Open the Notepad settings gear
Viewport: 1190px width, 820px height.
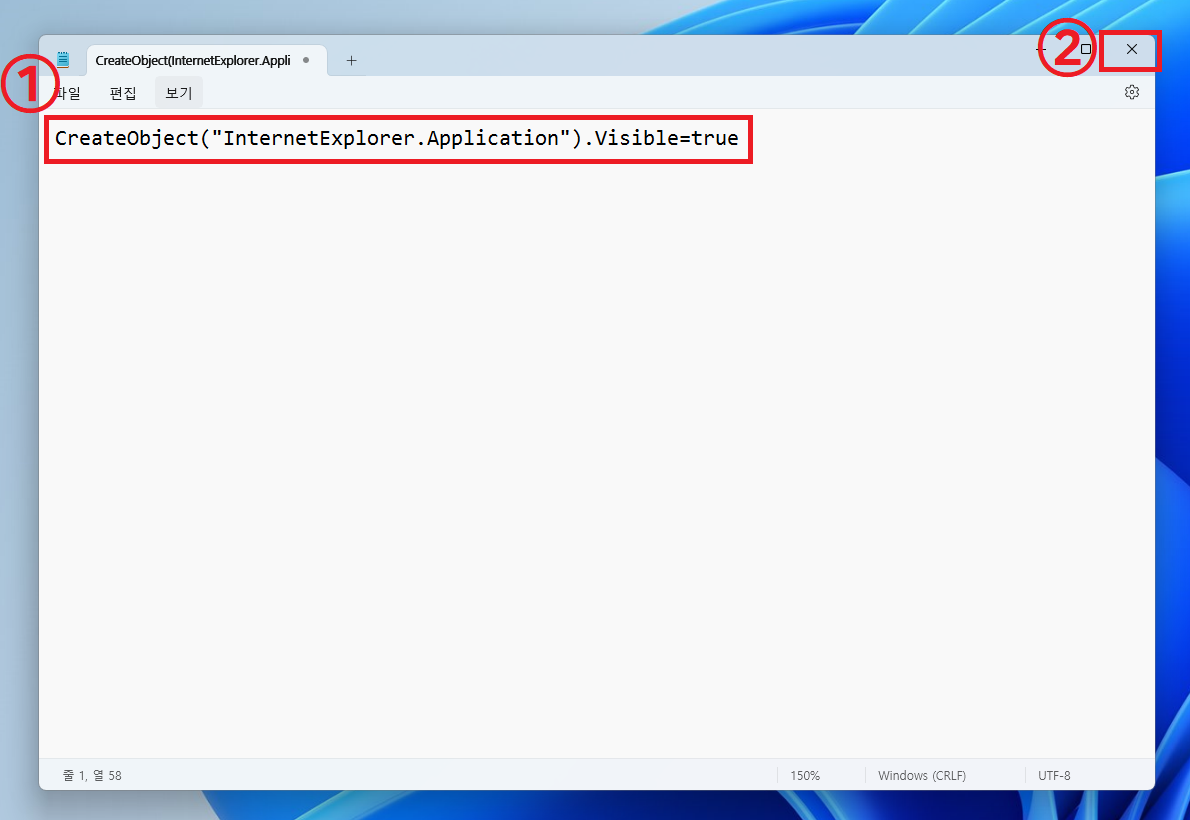tap(1132, 92)
